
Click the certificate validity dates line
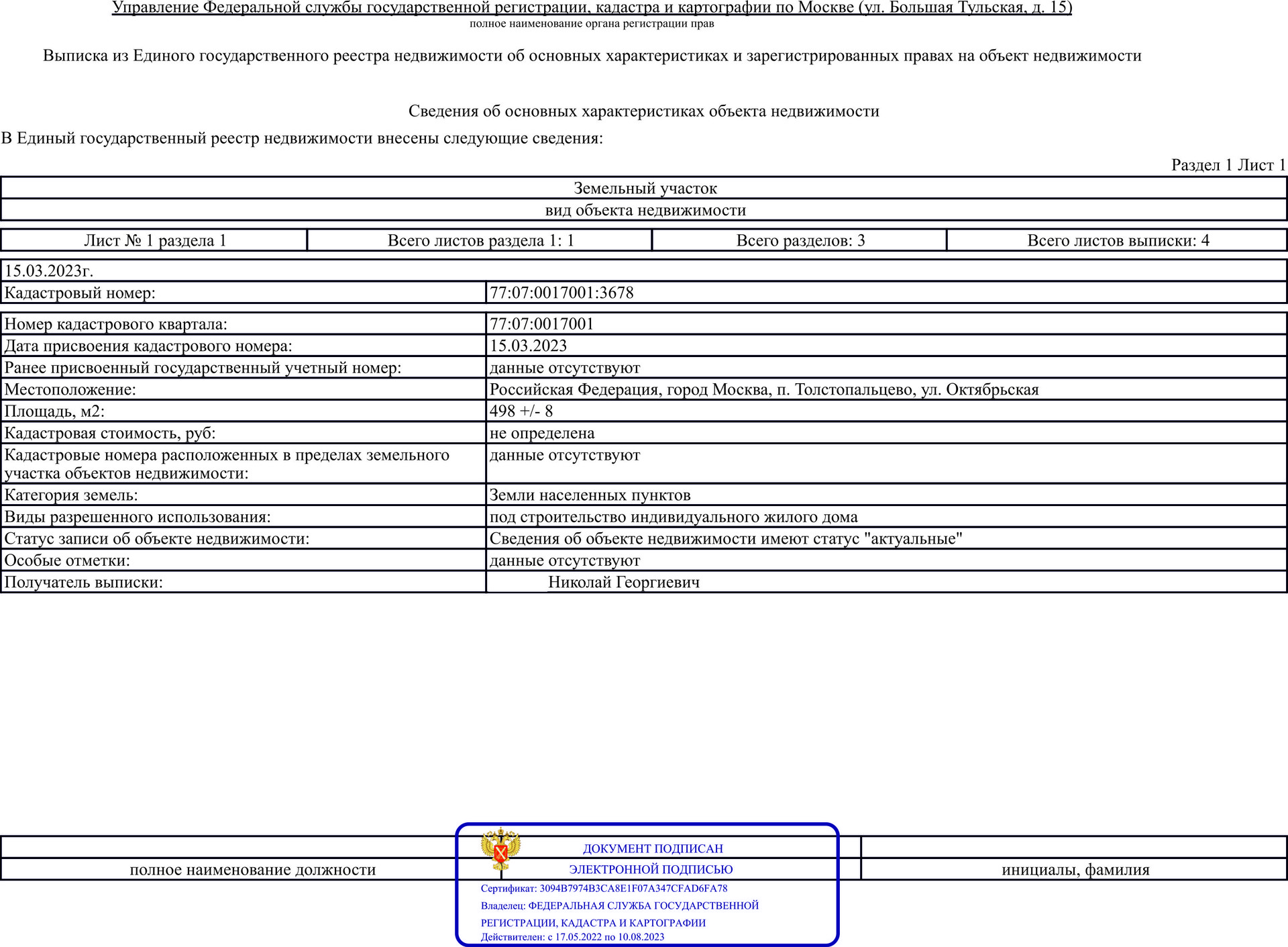click(x=572, y=937)
